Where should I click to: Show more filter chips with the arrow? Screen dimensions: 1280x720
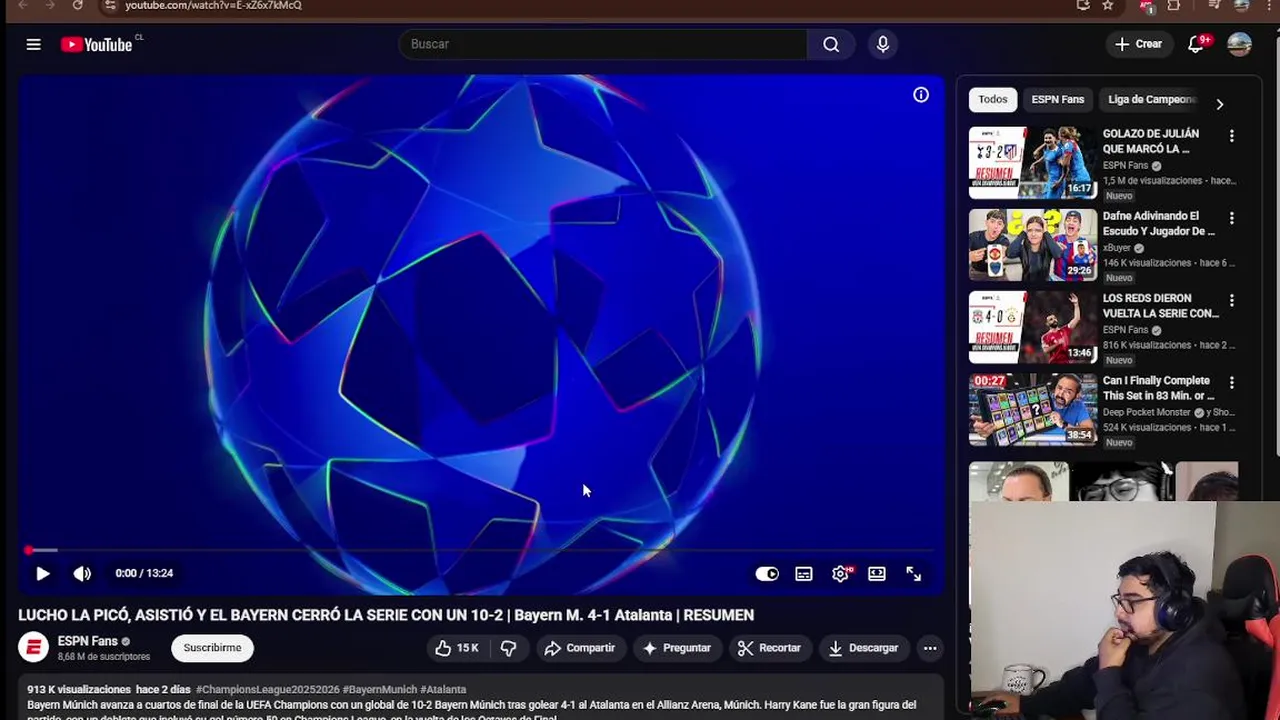click(x=1219, y=104)
